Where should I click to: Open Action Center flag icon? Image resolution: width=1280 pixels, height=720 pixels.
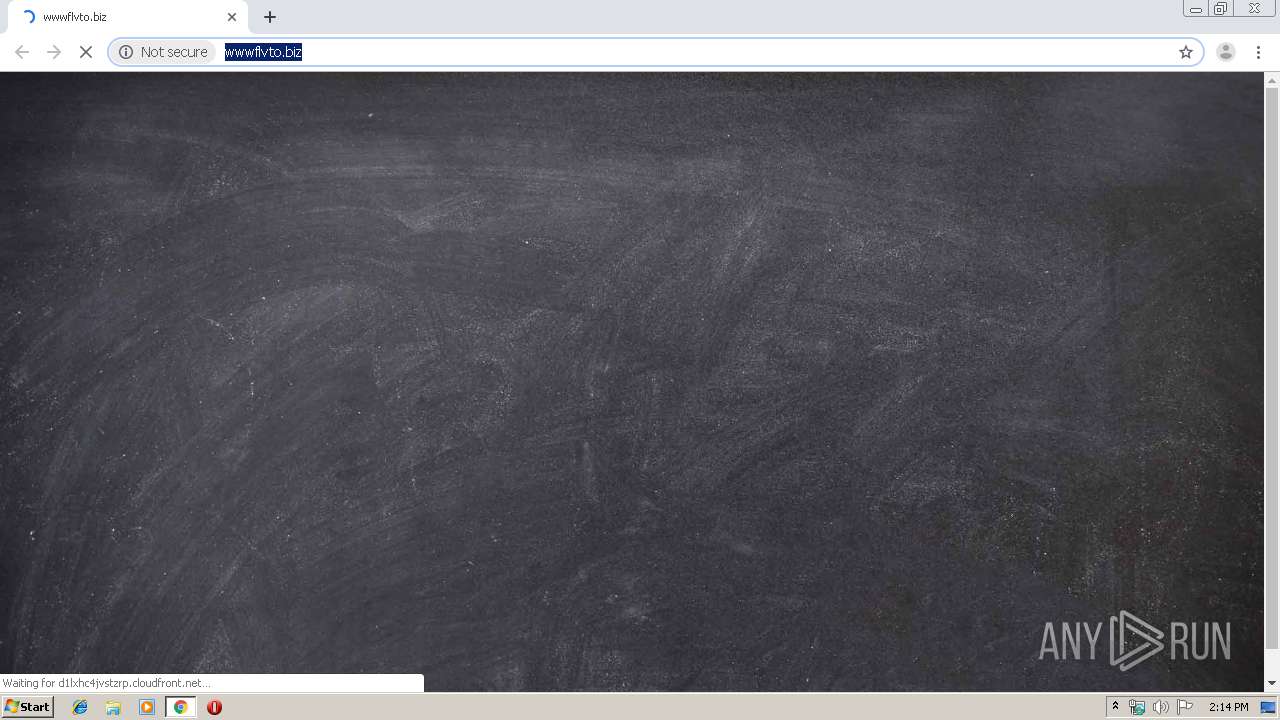click(x=1185, y=707)
